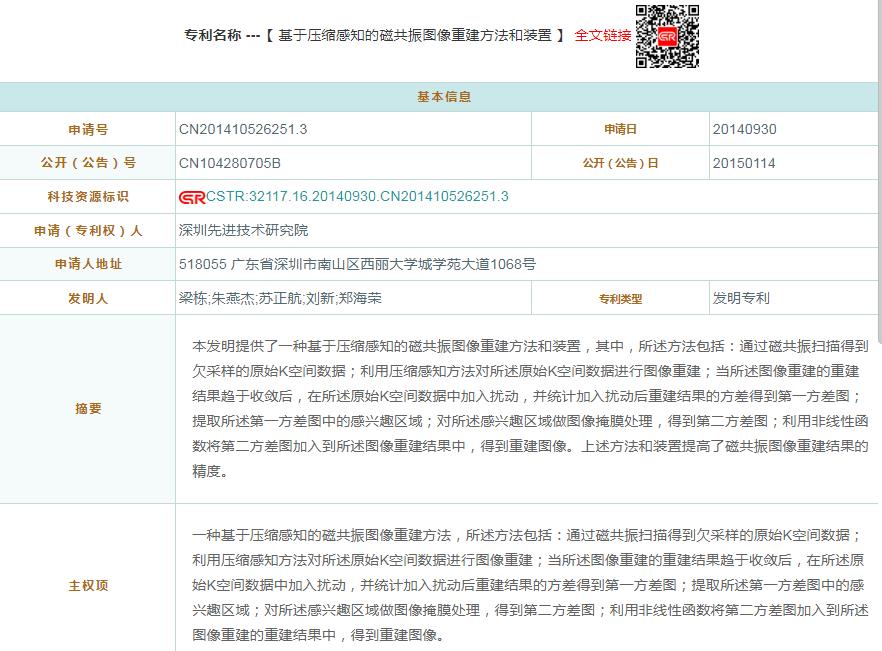
Task: Click application number CN201410526251.3
Action: pyautogui.click(x=243, y=129)
